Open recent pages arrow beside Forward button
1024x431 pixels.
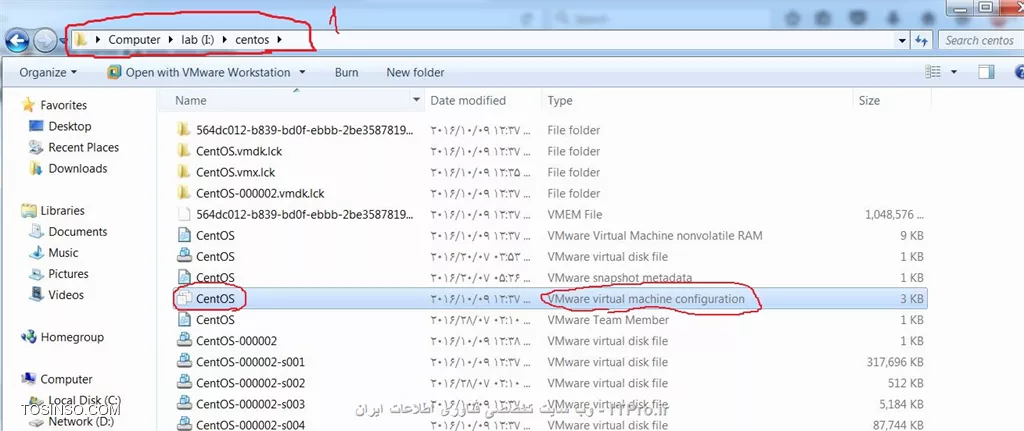[63, 42]
